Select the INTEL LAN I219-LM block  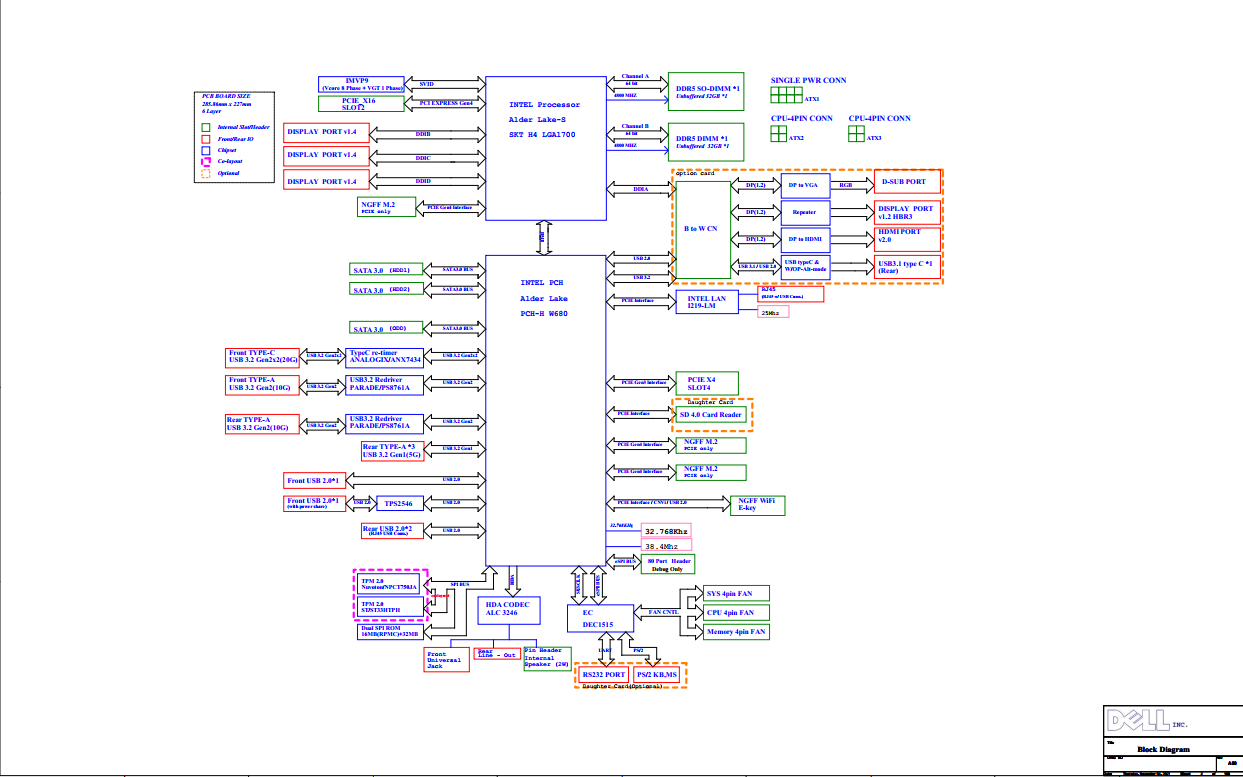click(708, 302)
